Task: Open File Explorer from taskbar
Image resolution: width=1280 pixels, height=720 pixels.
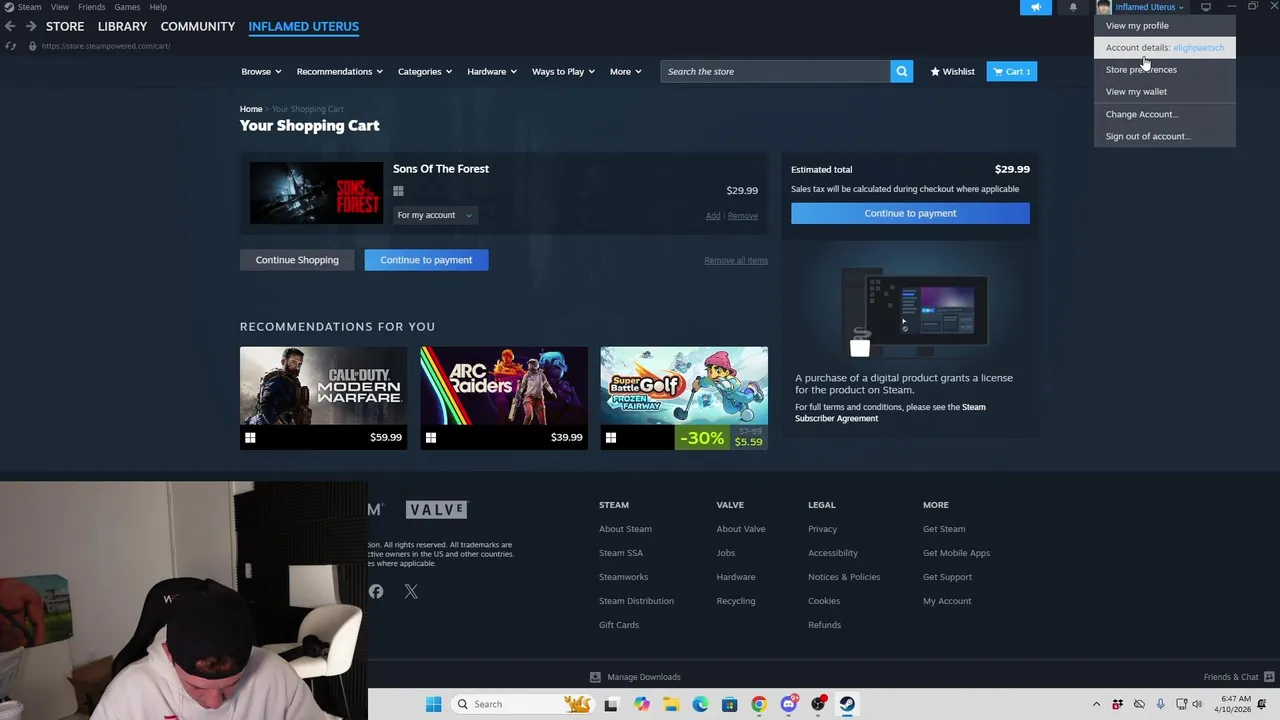Action: [671, 704]
